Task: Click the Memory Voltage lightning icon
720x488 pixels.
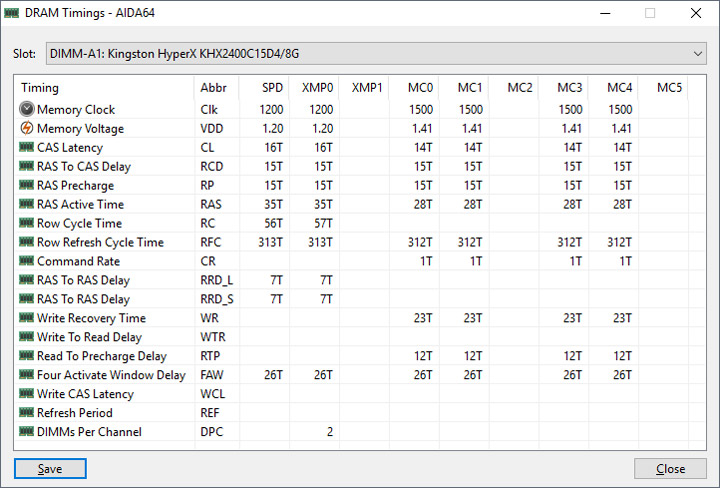Action: point(27,129)
